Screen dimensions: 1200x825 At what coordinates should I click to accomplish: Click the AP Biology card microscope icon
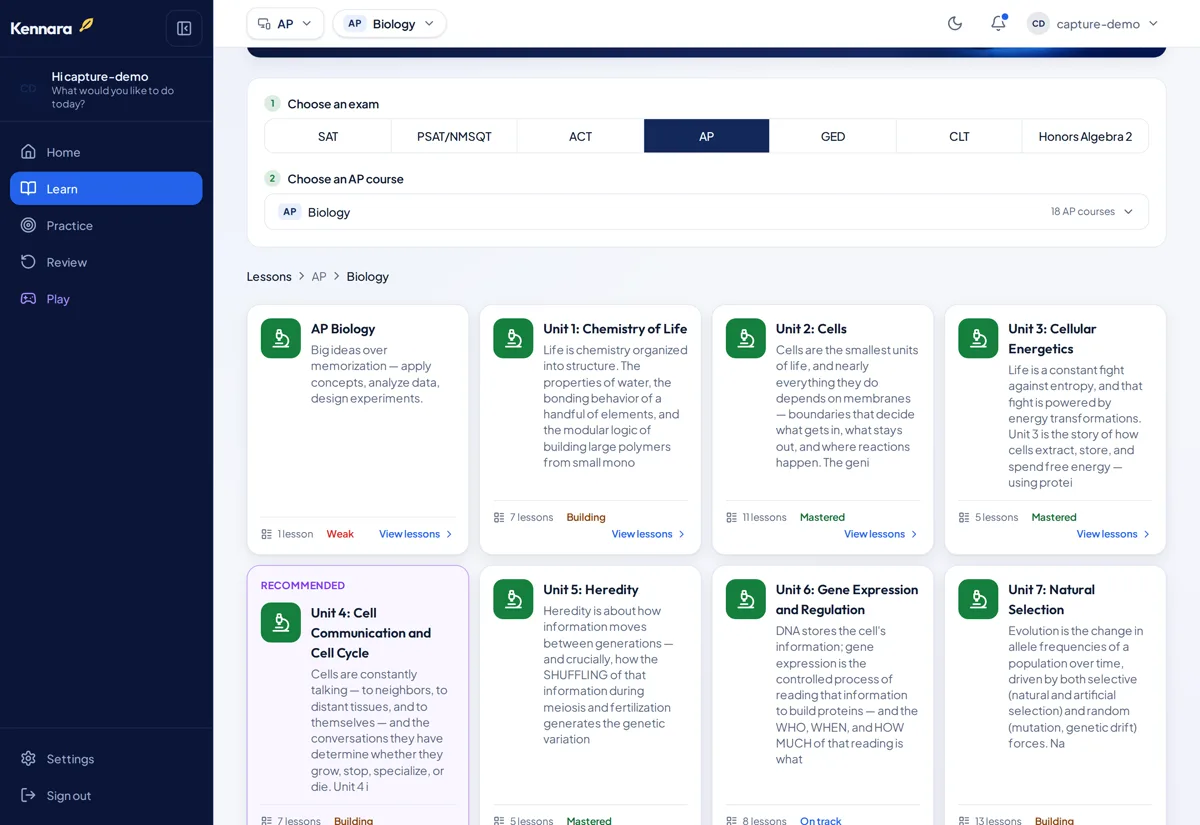[281, 338]
